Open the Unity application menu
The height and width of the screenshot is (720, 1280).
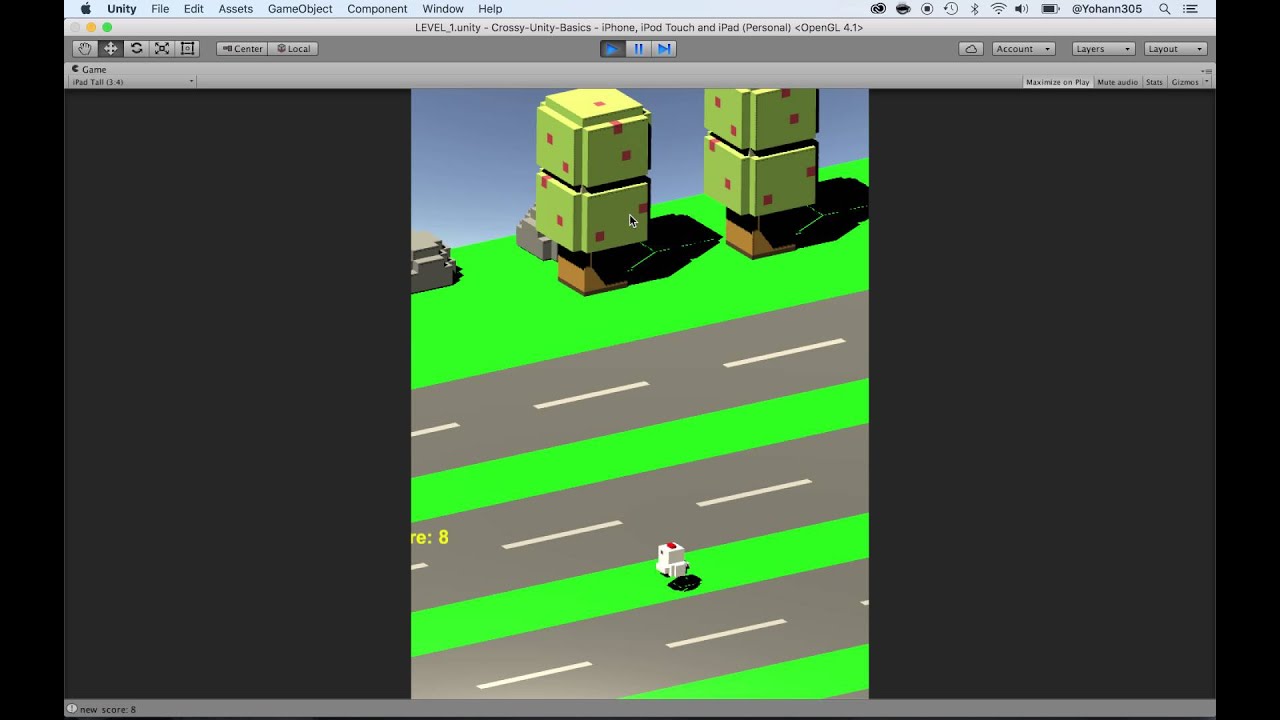coord(121,9)
